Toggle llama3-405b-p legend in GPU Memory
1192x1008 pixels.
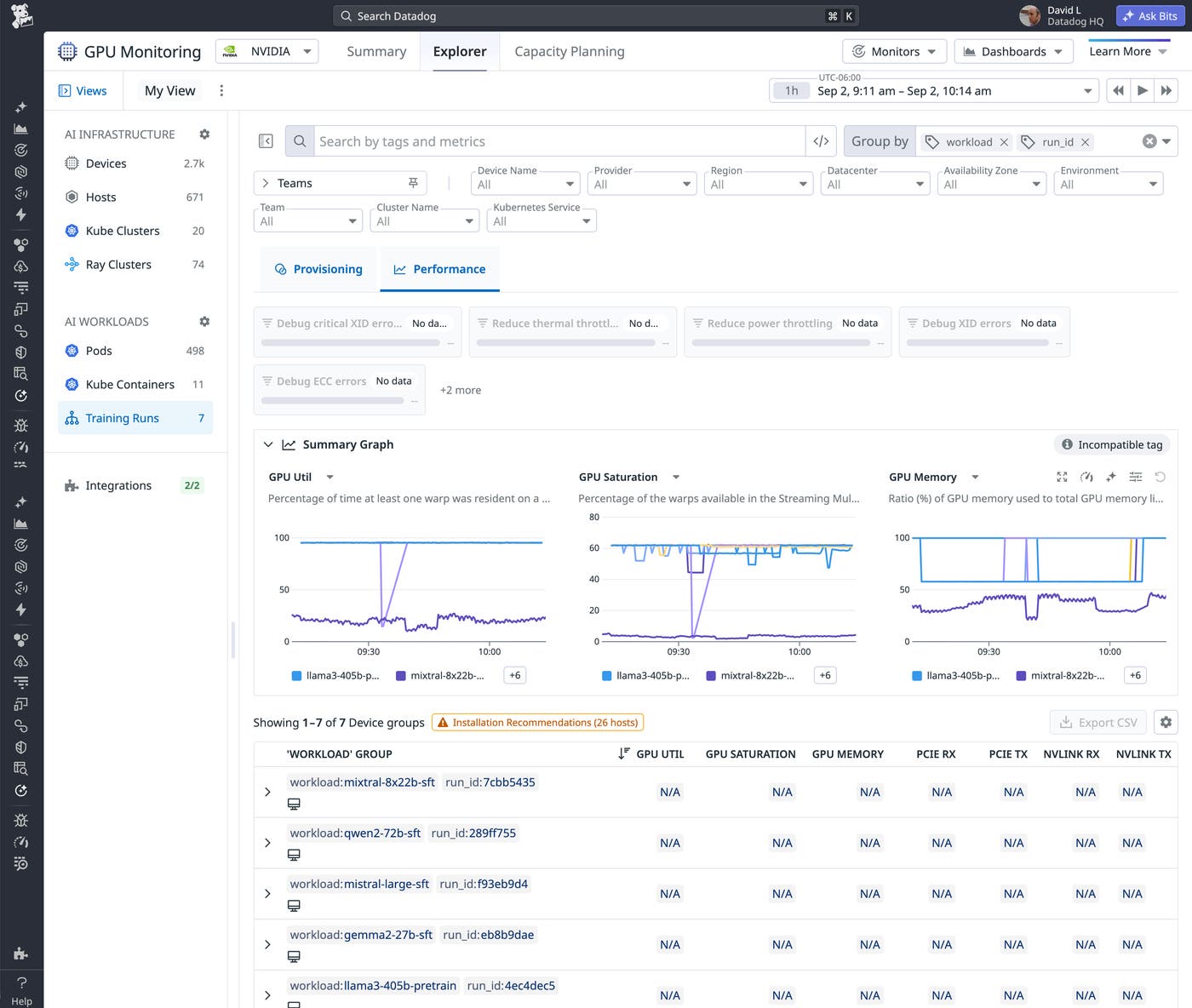[x=956, y=676]
